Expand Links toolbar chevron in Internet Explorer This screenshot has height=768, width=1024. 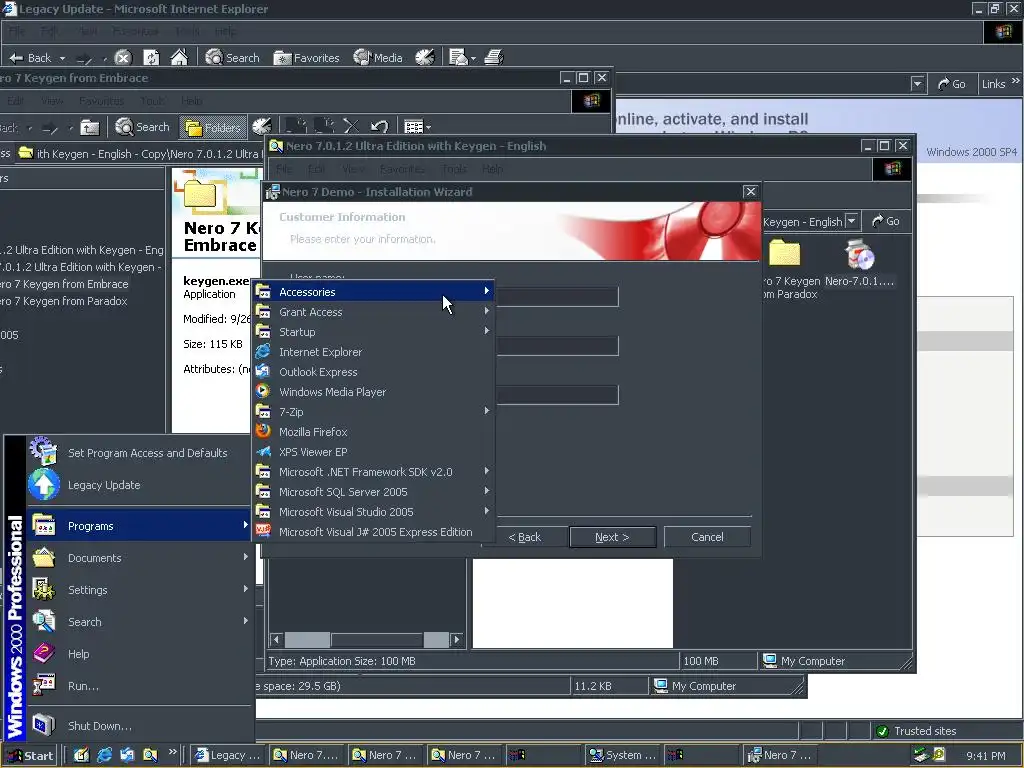[1016, 81]
